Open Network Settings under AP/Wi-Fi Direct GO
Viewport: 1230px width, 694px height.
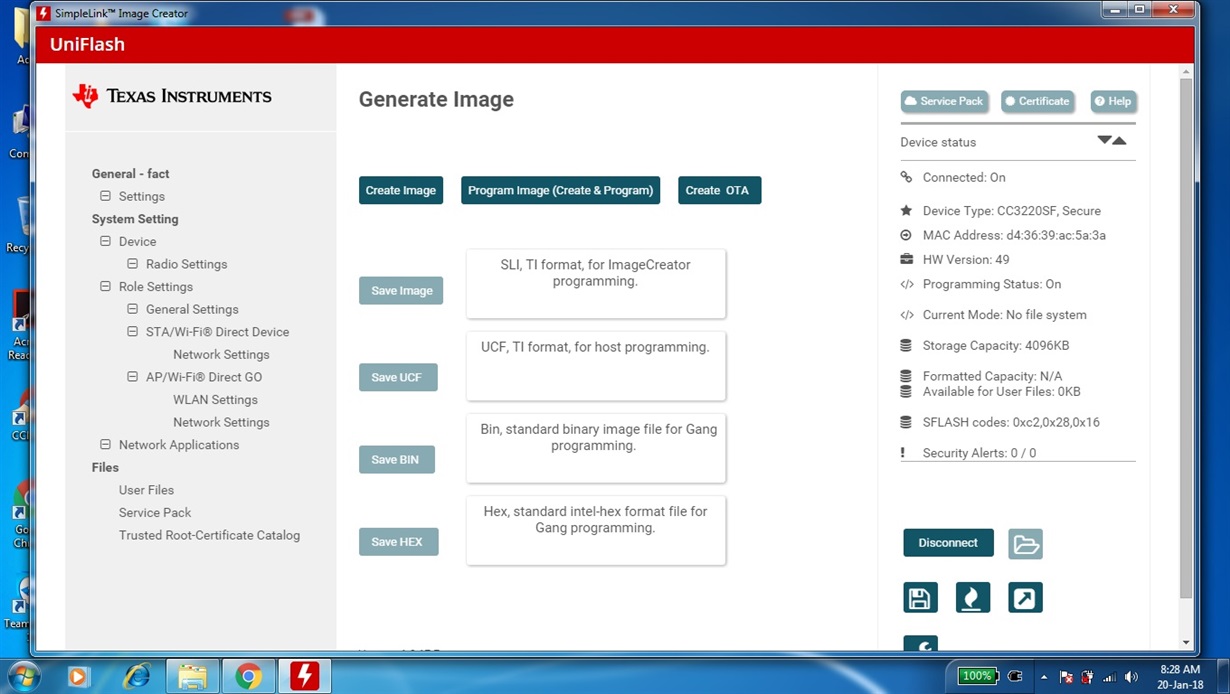coord(221,422)
